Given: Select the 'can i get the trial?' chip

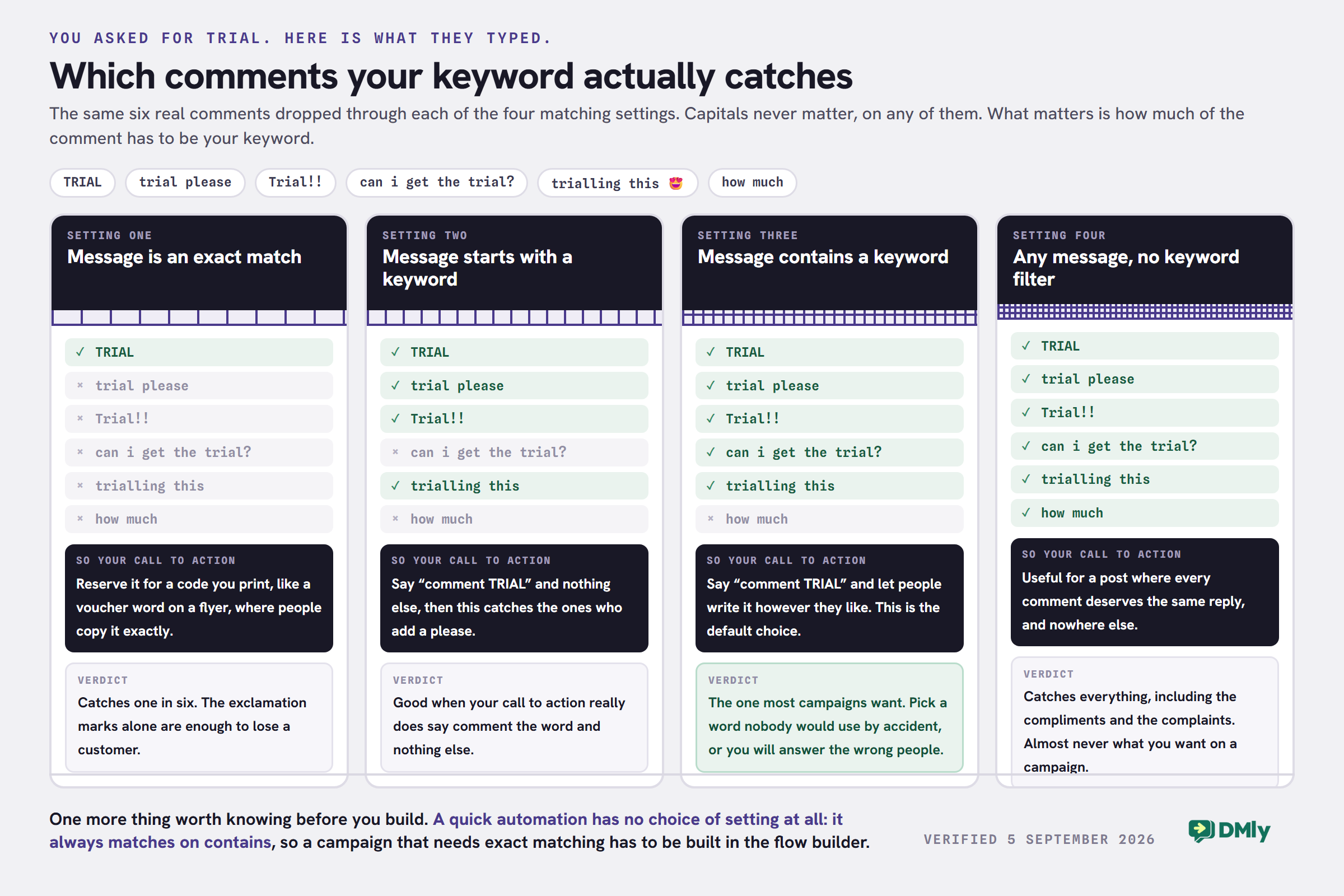Looking at the screenshot, I should [x=437, y=183].
